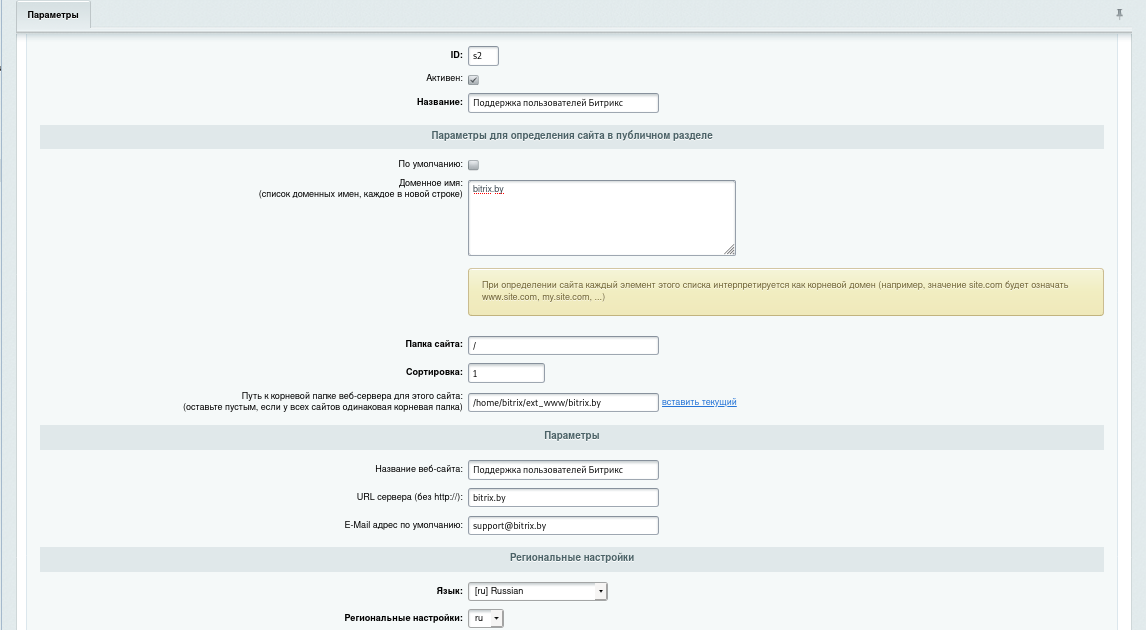Click inside the Доменное имя text area
This screenshot has height=630, width=1146.
[601, 218]
